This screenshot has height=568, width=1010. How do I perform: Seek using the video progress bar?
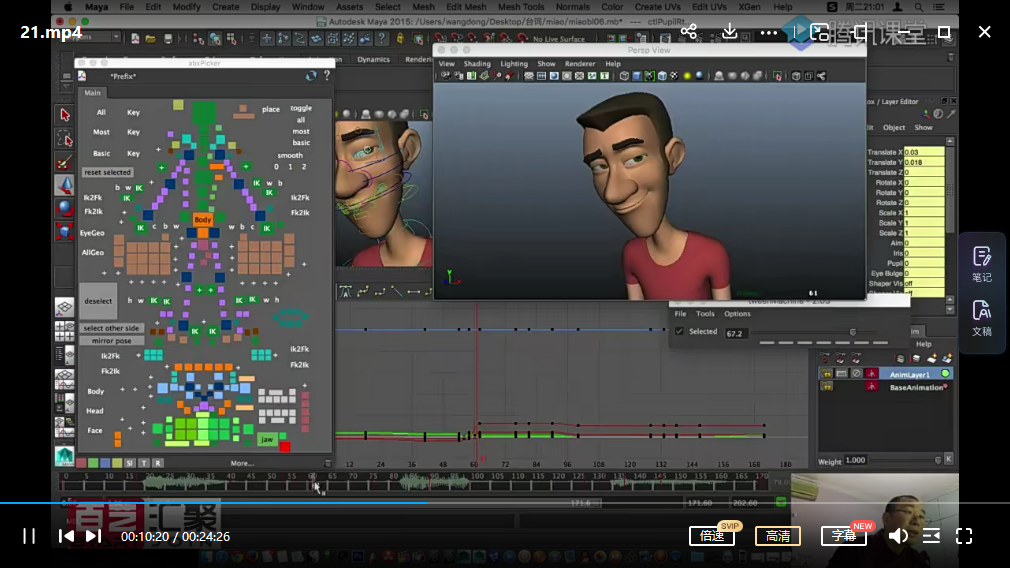pos(505,502)
